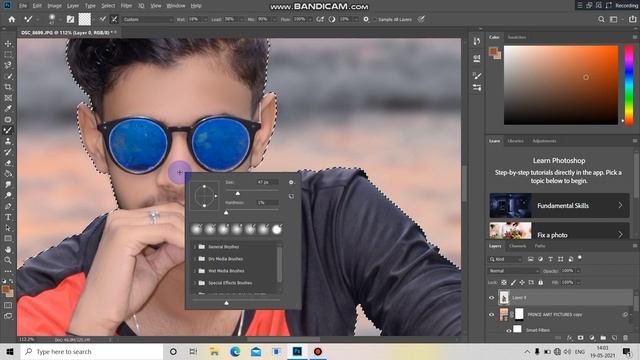The height and width of the screenshot is (360, 640).
Task: Click the delete layer trash icon
Action: pos(625,338)
